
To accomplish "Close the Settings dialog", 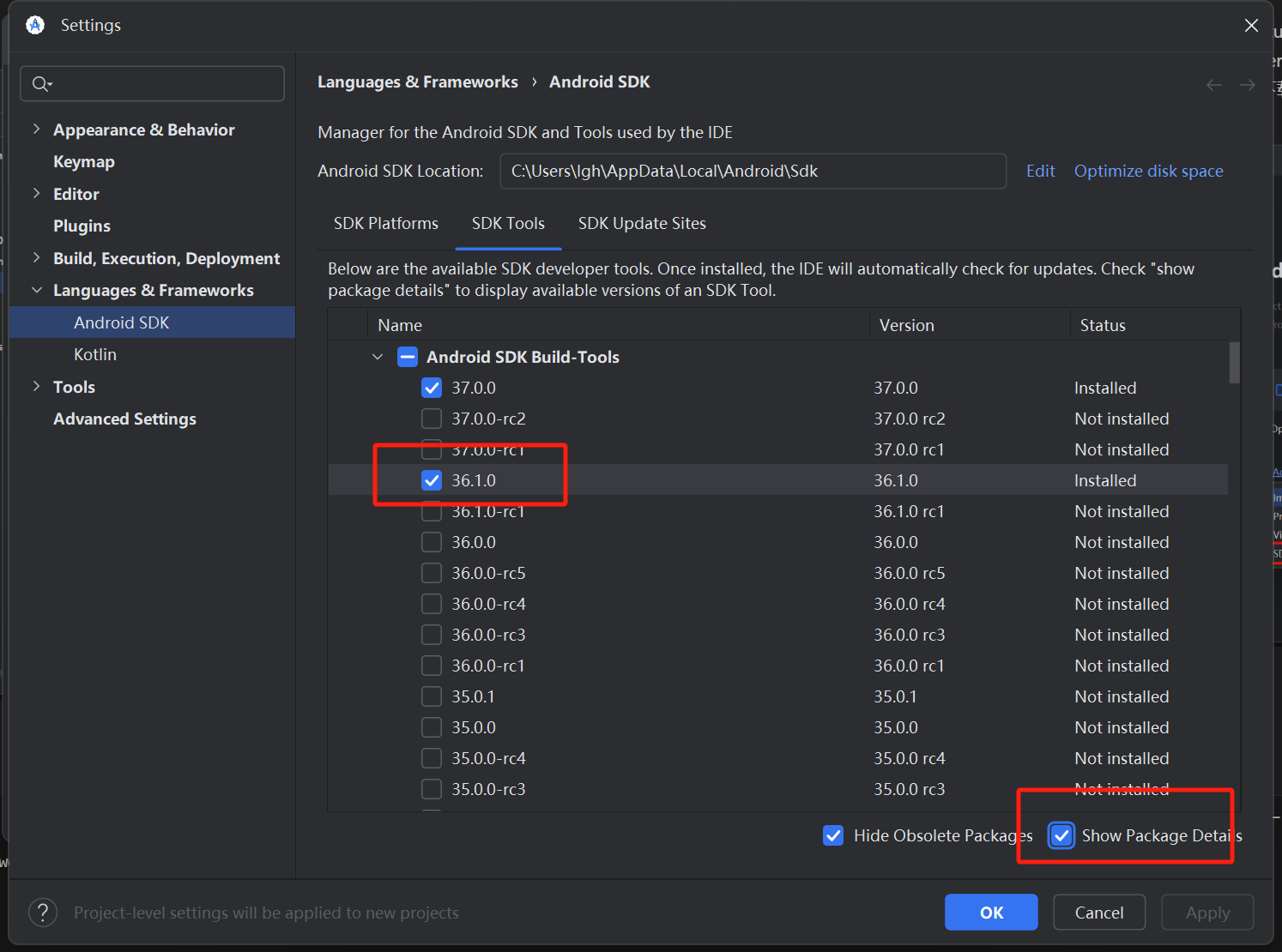I will point(1251,26).
